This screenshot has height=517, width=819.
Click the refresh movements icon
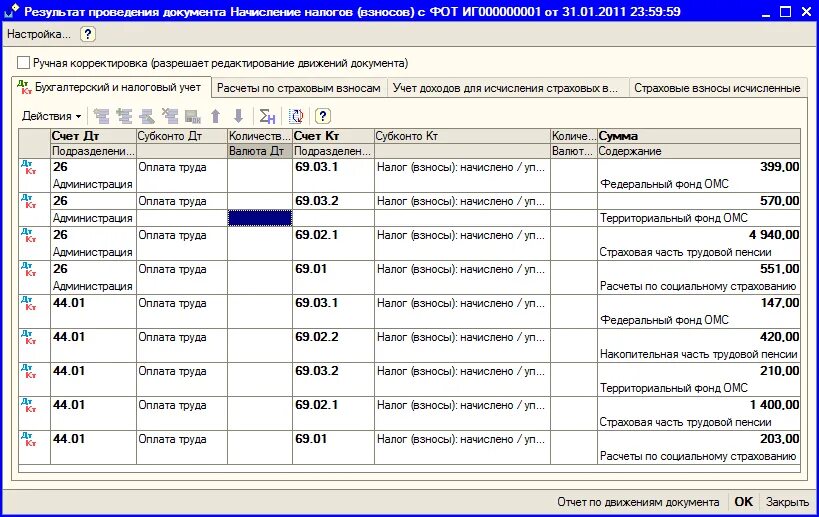[x=296, y=116]
